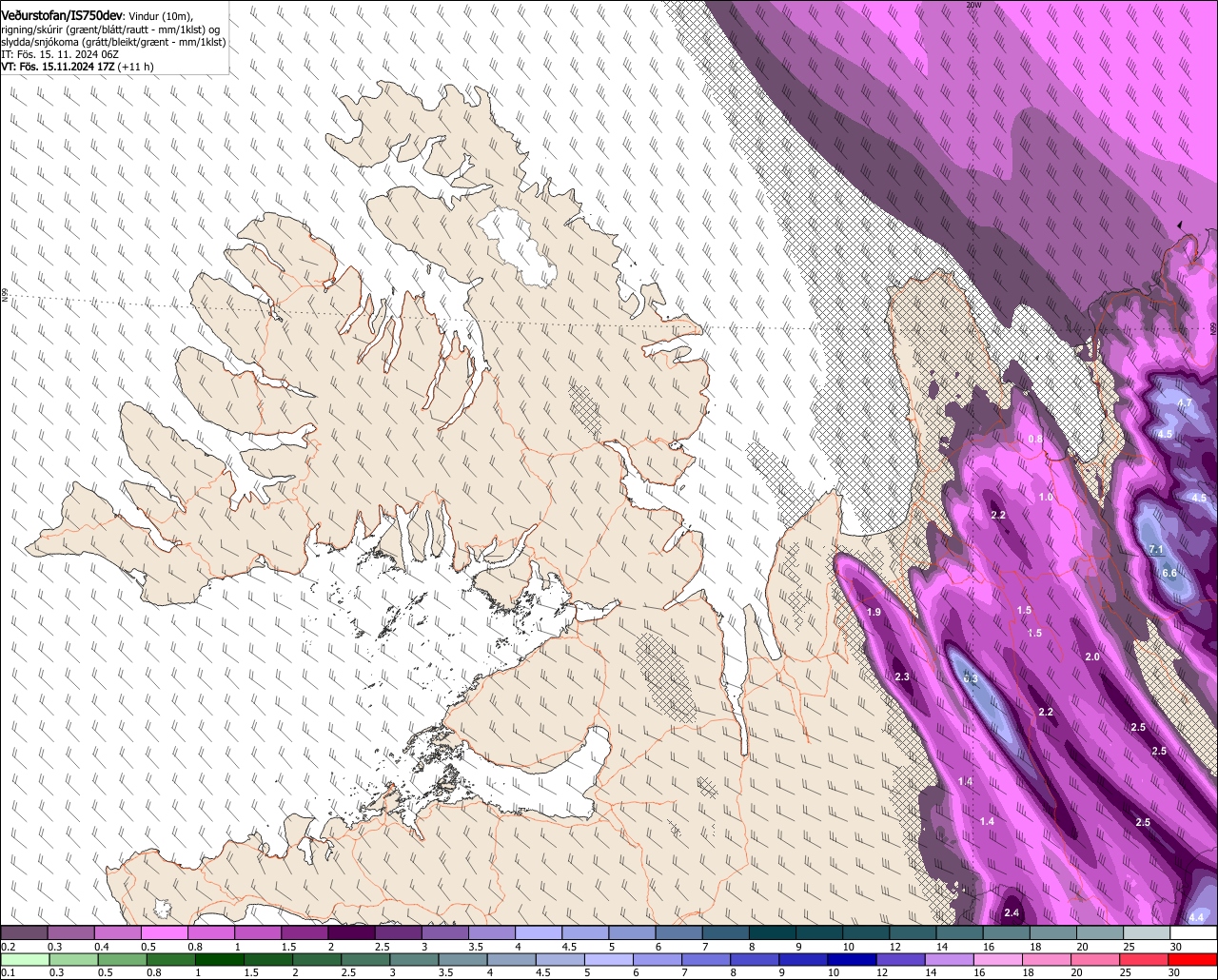The height and width of the screenshot is (980, 1218).
Task: Click the darkest purple 2 swatch in upper legend
Action: coord(351,933)
